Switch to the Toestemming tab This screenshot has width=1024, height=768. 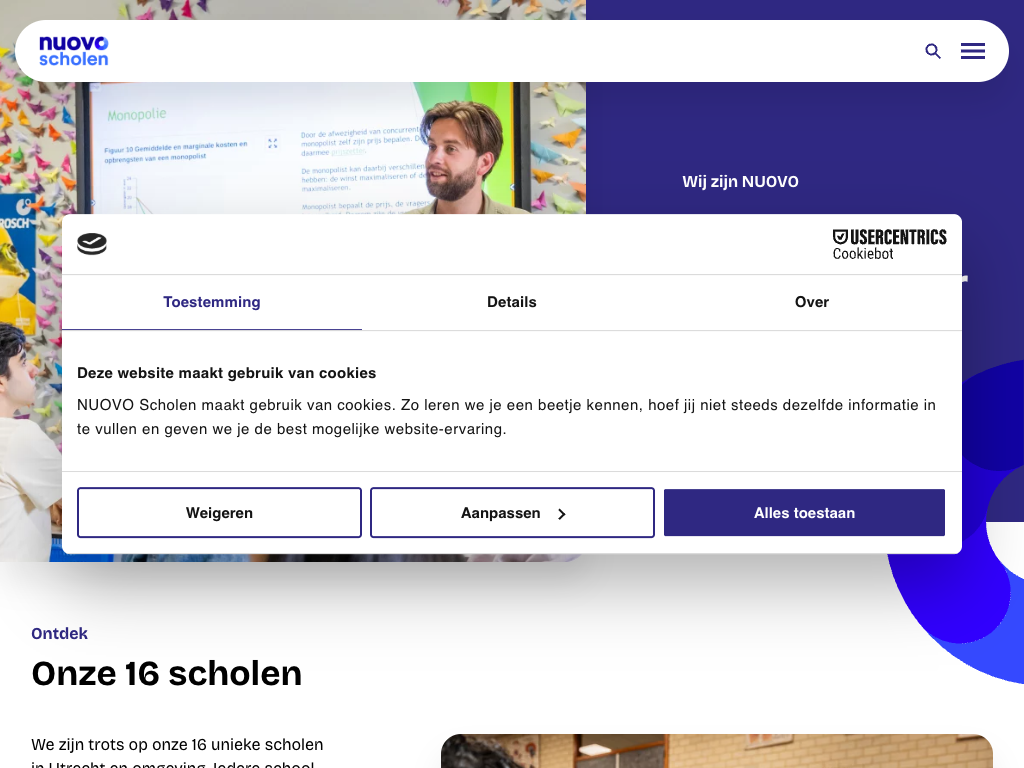(212, 302)
